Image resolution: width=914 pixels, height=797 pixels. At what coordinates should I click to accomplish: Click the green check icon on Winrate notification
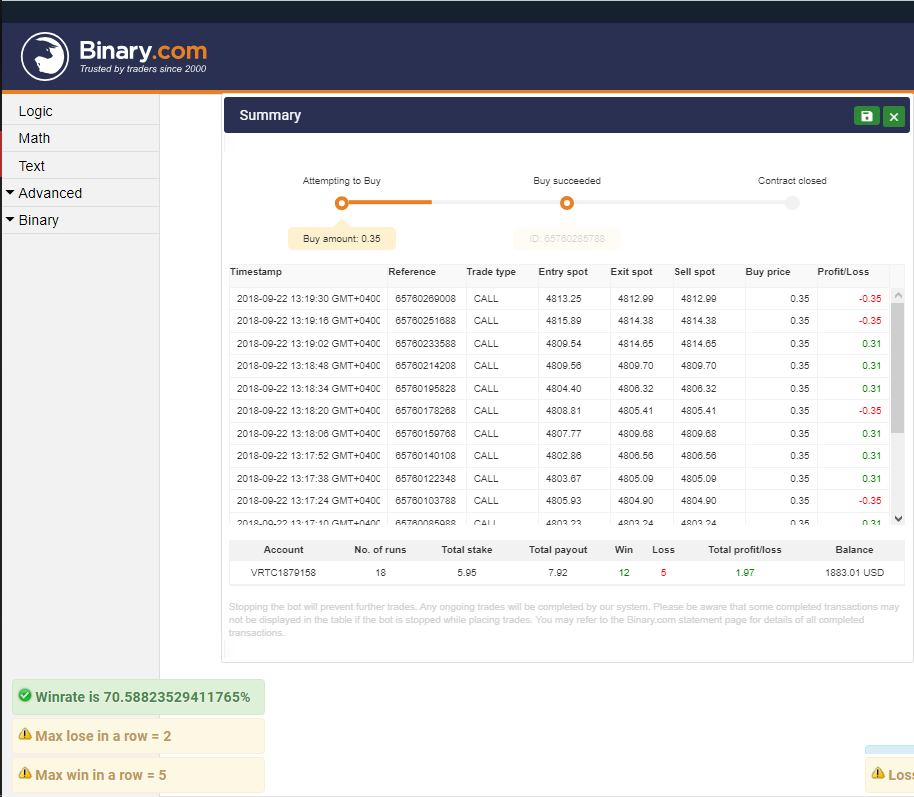pyautogui.click(x=24, y=696)
